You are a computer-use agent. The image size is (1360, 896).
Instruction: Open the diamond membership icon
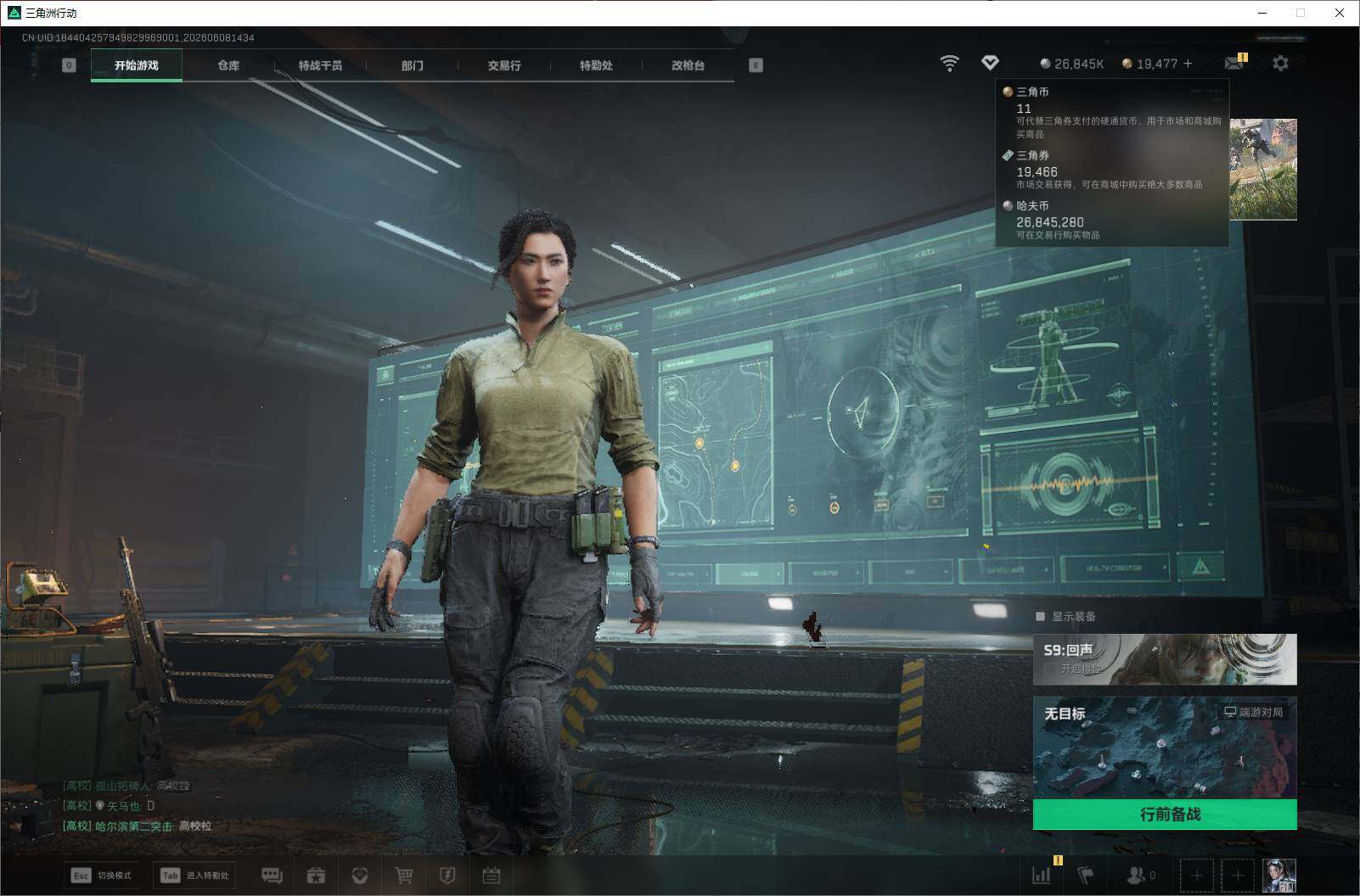[990, 63]
